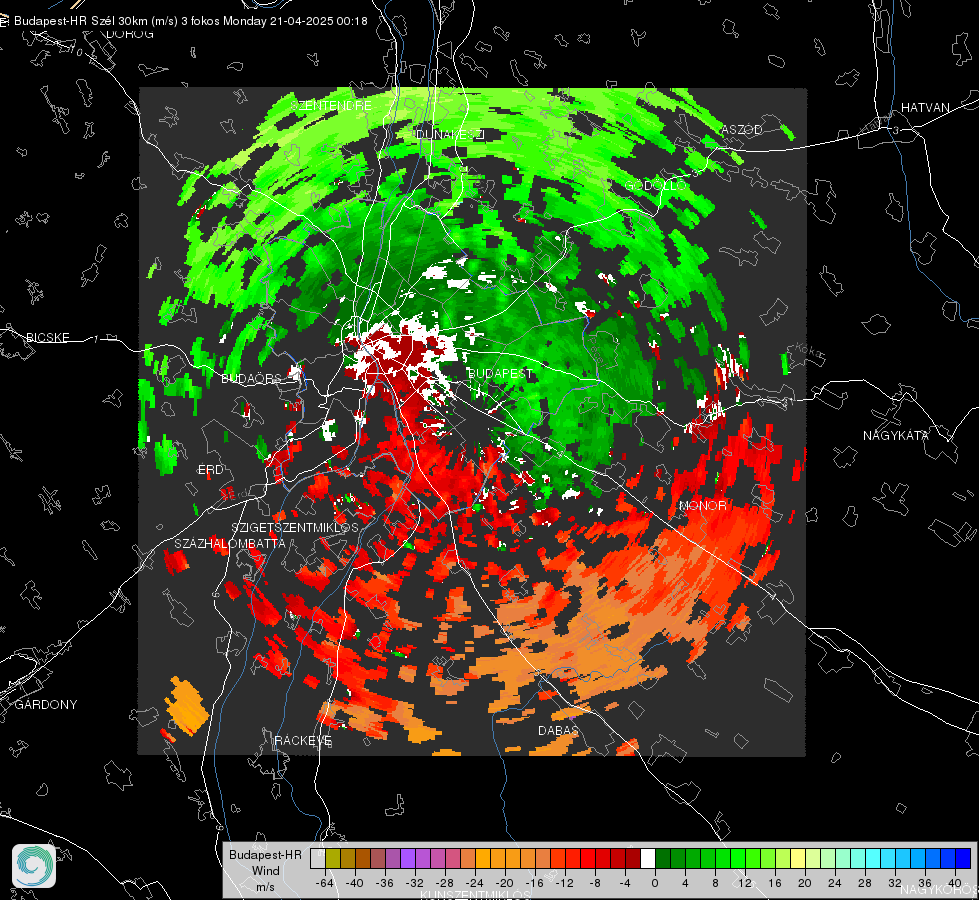979x900 pixels.
Task: Click the GODOLLO town label
Action: pos(655,185)
